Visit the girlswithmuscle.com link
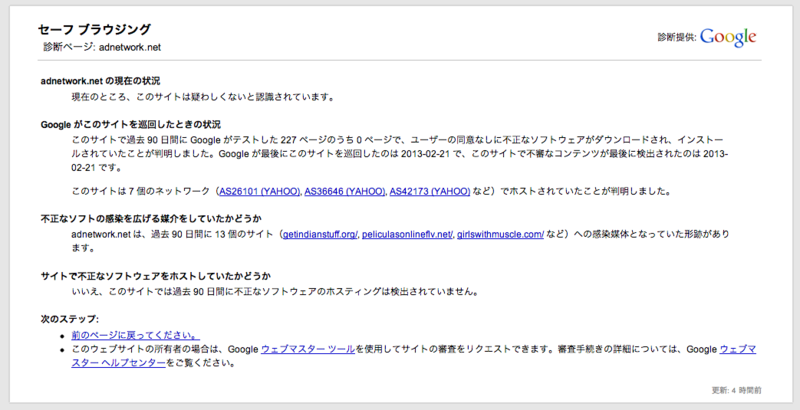The width and height of the screenshot is (800, 410). coord(501,235)
